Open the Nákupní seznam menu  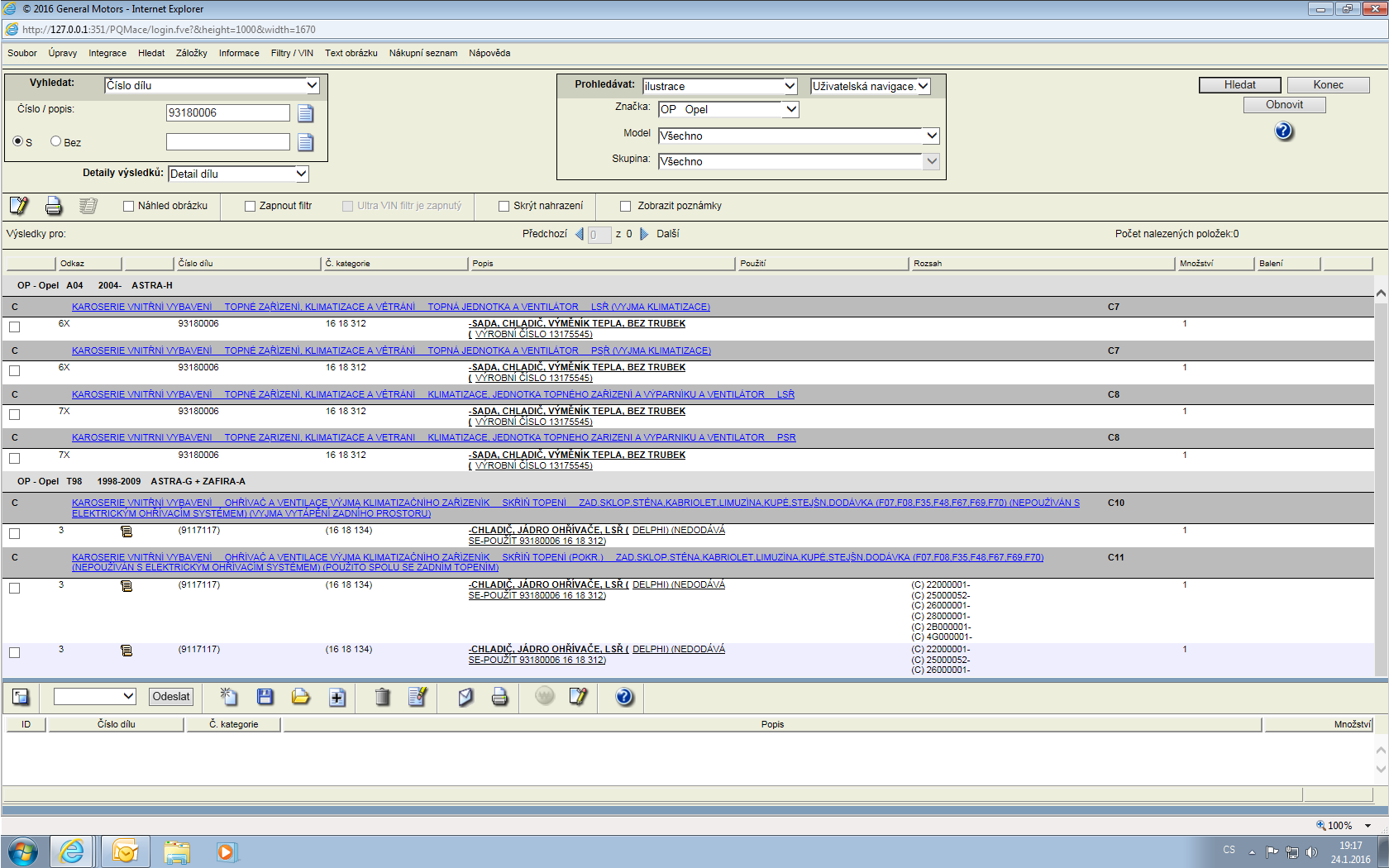click(x=422, y=53)
